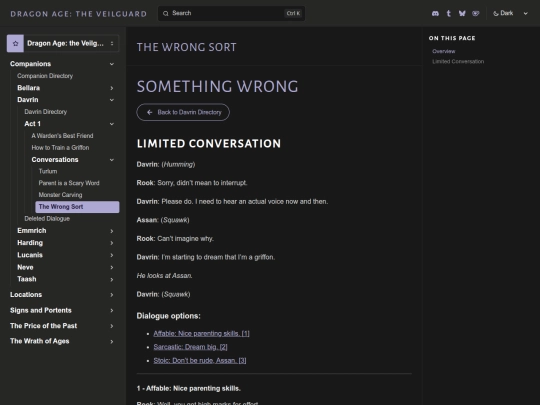Expand The Price of the Past chevron
The image size is (540, 405).
(x=112, y=326)
